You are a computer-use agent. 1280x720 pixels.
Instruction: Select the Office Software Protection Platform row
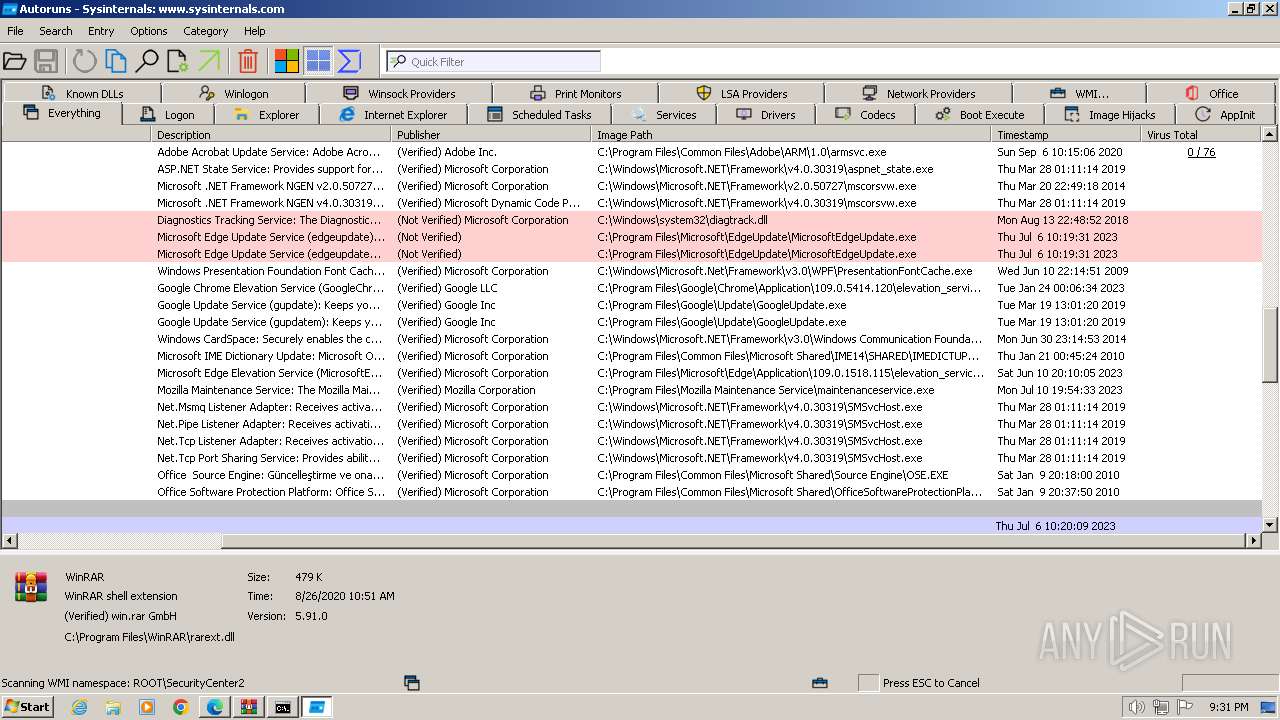[x=632, y=492]
